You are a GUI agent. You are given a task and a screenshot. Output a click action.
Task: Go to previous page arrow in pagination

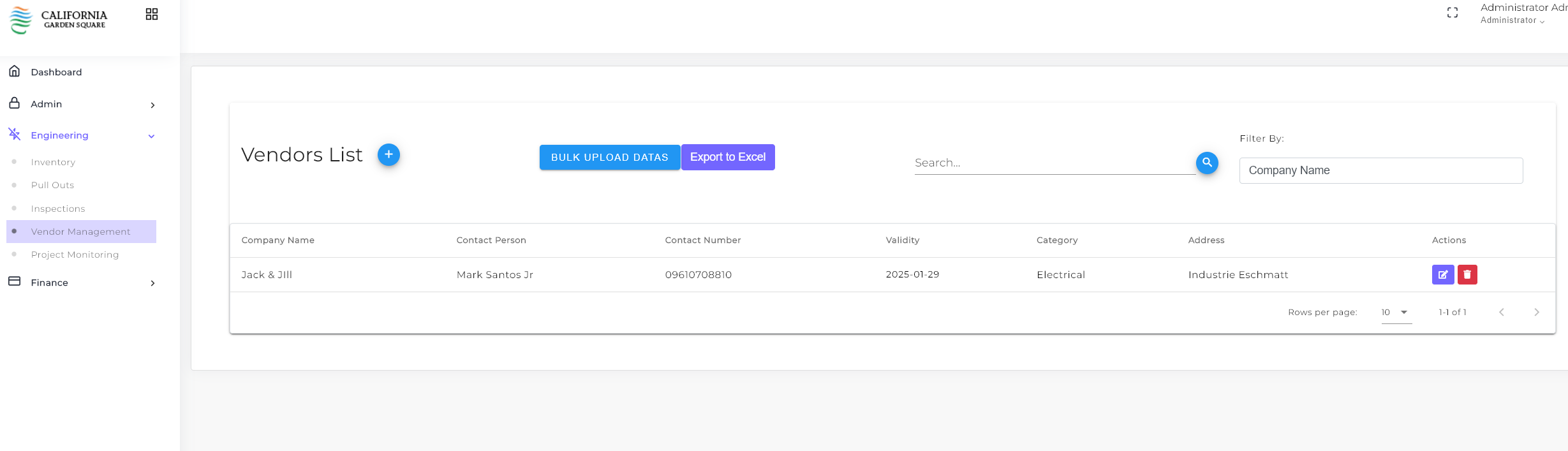[1502, 312]
